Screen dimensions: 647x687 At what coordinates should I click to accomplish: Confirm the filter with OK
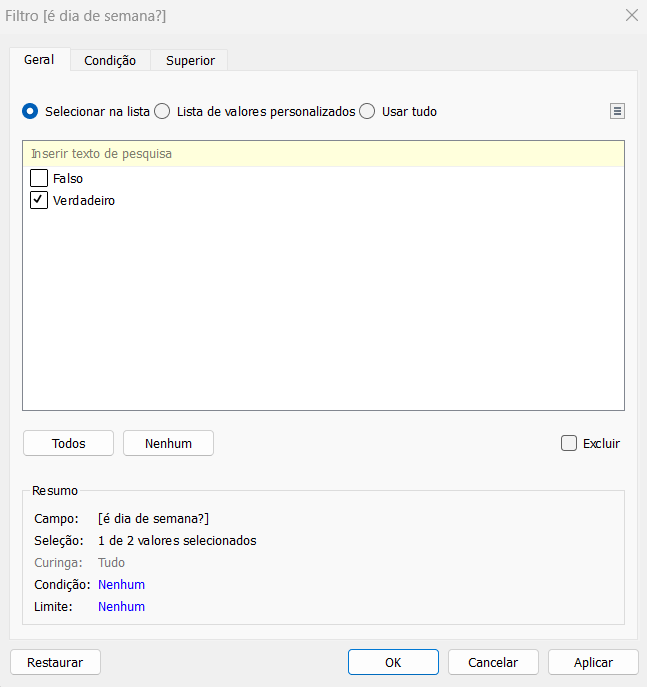click(393, 662)
